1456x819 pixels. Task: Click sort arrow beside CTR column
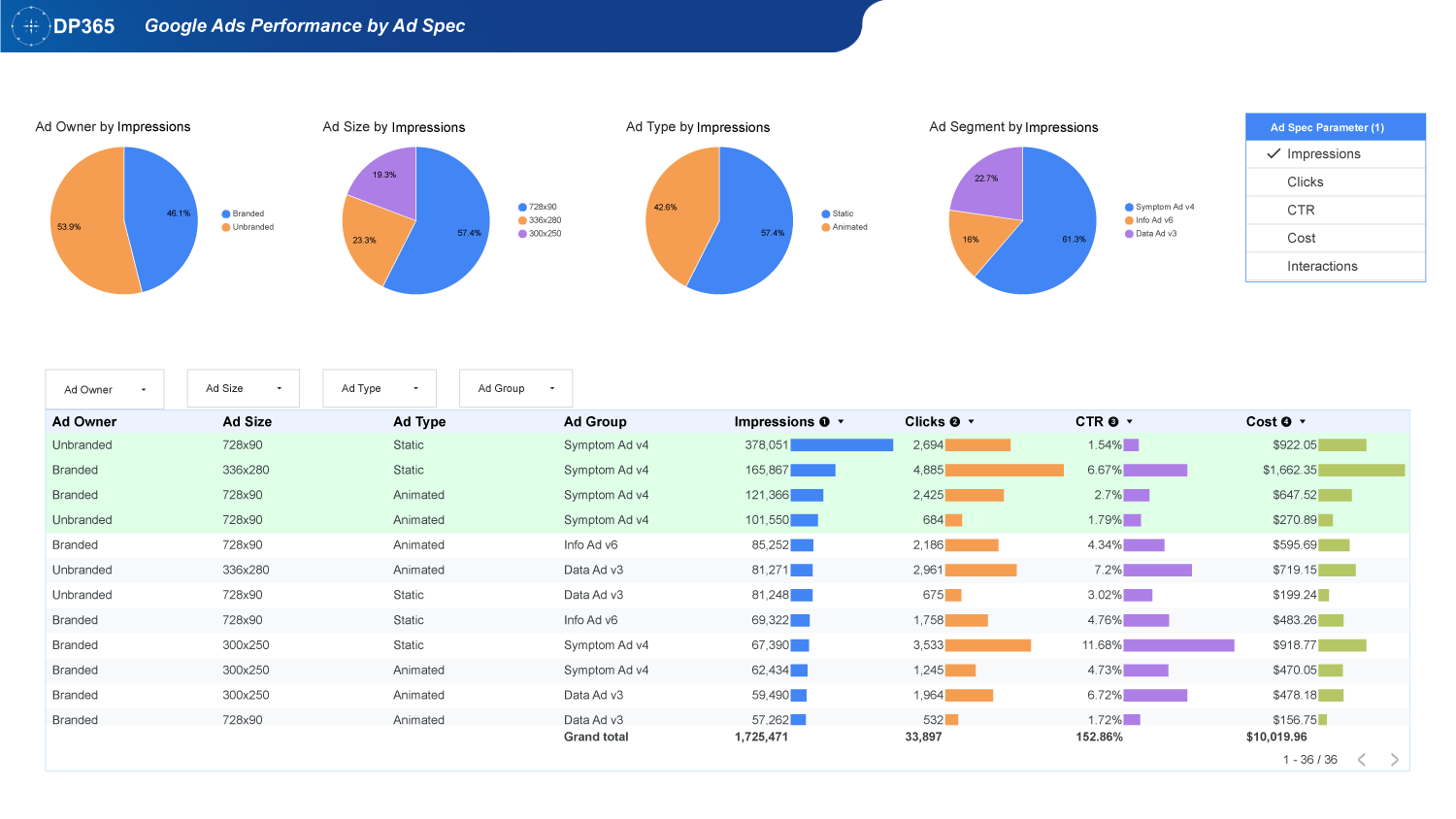1130,422
